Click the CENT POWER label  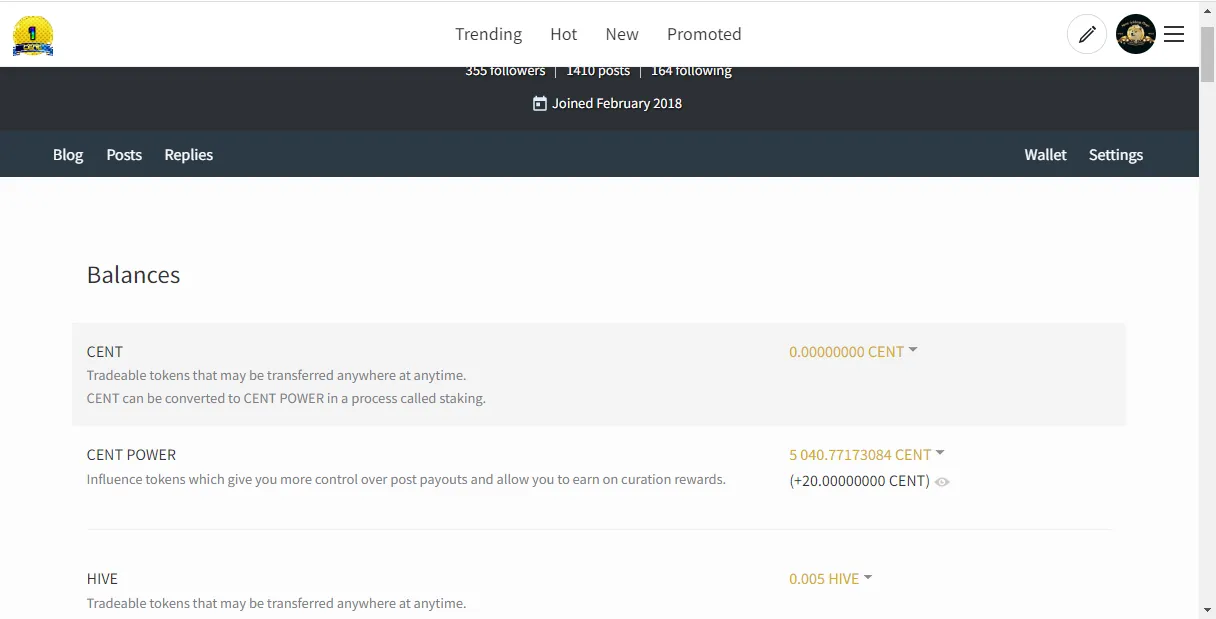tap(131, 454)
